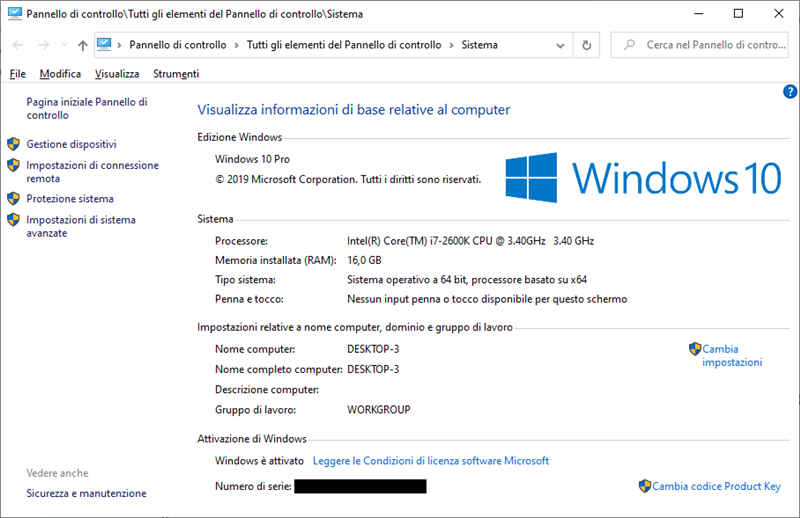Screen dimensions: 800x518
Task: Open Leggere le Condizioni di licenza link
Action: (x=431, y=461)
